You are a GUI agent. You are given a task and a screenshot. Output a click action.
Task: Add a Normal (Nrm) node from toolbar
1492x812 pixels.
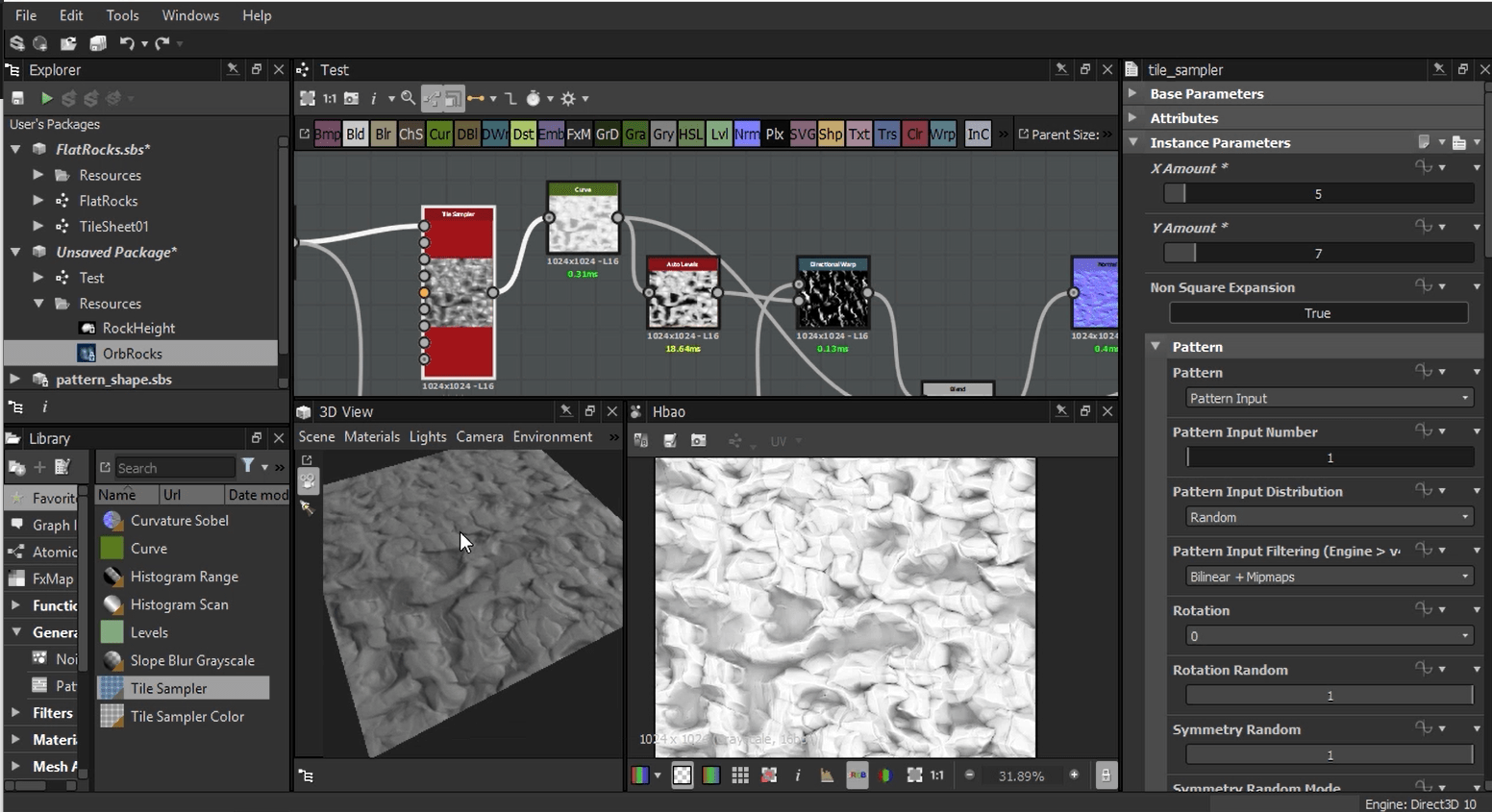pyautogui.click(x=746, y=135)
